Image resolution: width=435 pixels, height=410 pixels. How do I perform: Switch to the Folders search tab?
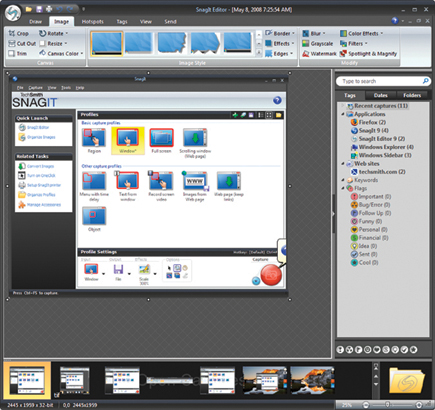click(x=412, y=95)
